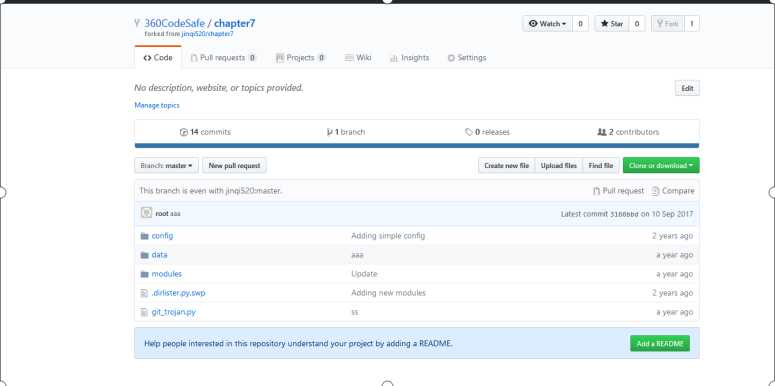Click the watchers count 0

coord(580,24)
